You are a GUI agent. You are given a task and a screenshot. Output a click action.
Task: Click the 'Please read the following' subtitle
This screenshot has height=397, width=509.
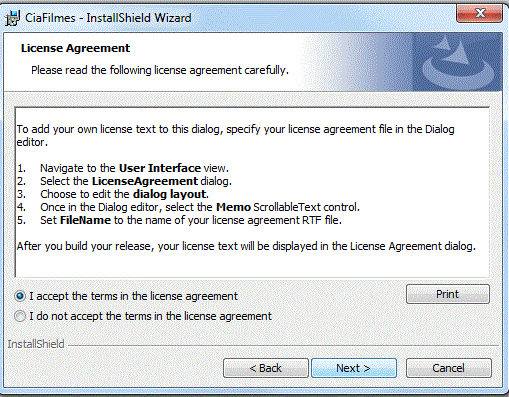click(160, 70)
